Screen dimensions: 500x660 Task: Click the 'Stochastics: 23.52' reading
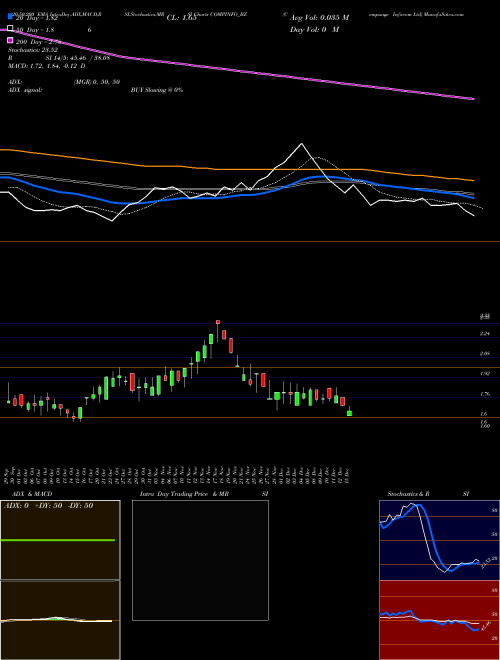[x=32, y=50]
